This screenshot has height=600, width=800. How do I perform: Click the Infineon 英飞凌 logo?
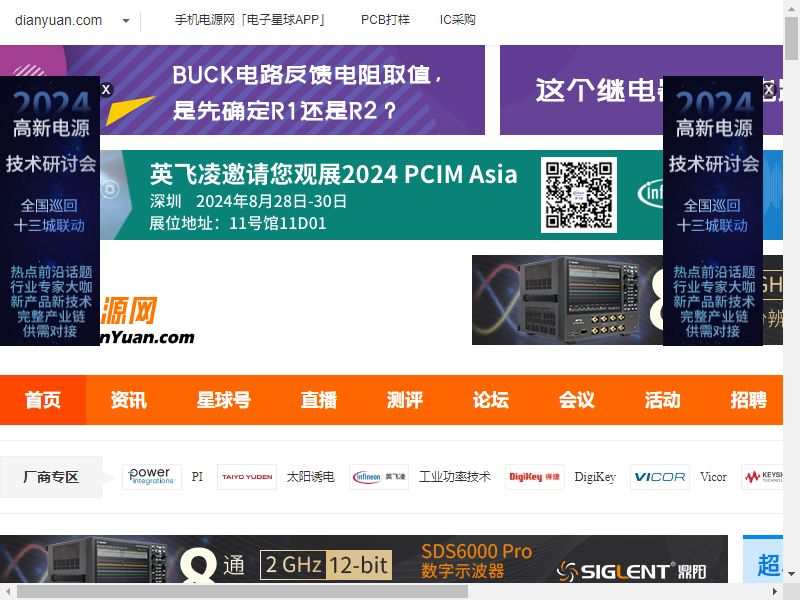click(379, 477)
